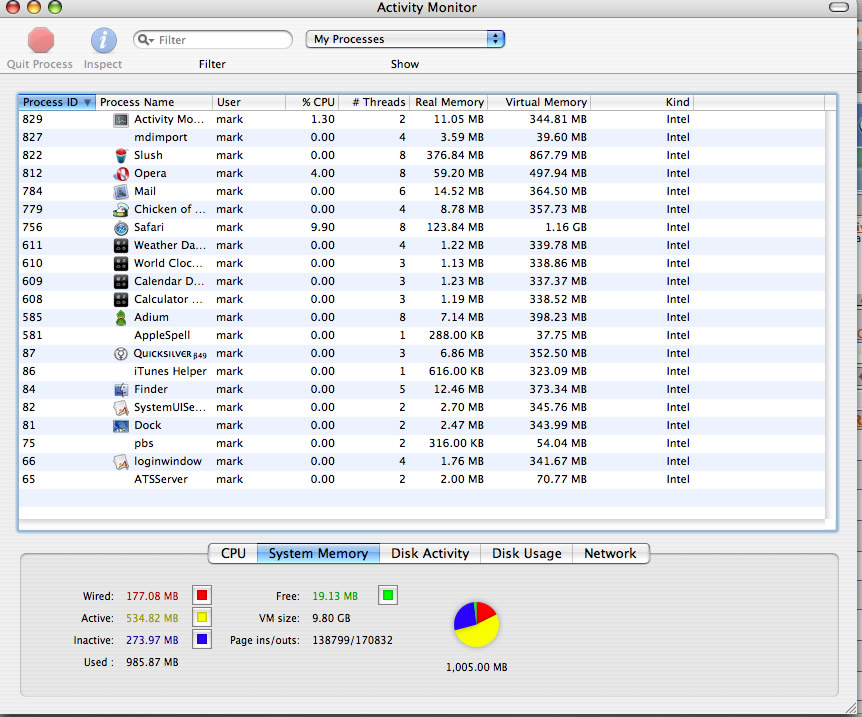Click the Calculator widget icon

tap(121, 300)
